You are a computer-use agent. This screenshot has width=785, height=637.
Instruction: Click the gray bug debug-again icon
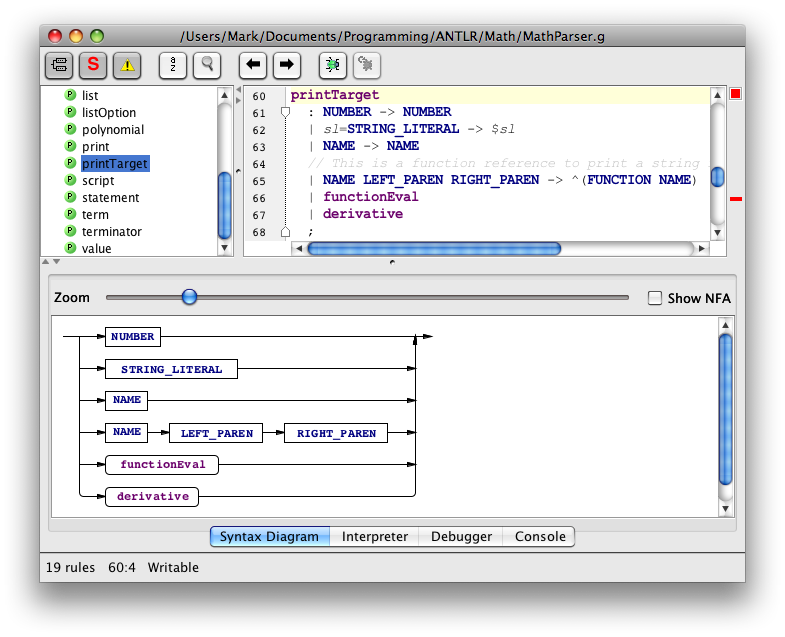point(367,65)
